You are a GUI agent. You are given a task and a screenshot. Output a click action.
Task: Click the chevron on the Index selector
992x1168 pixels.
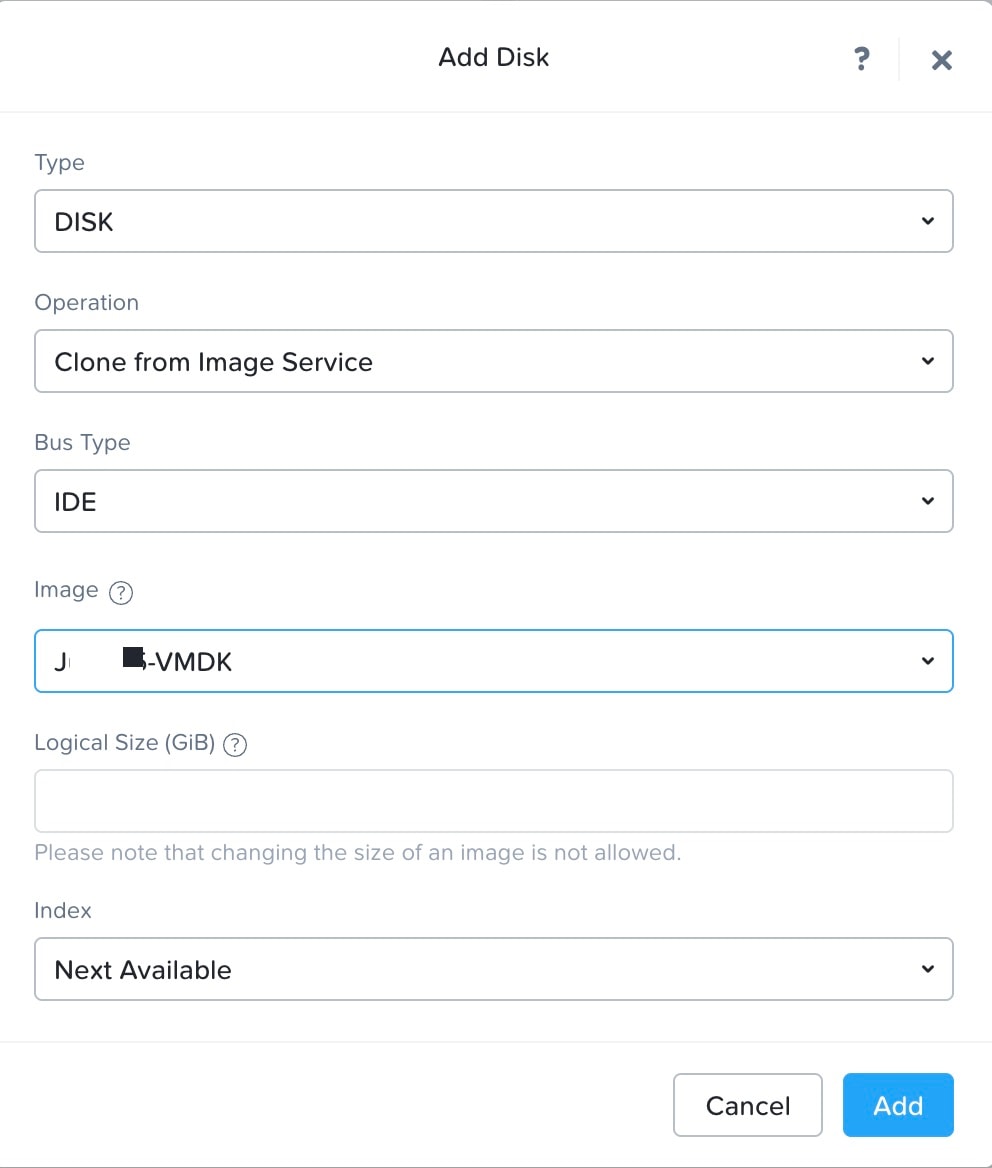point(928,969)
